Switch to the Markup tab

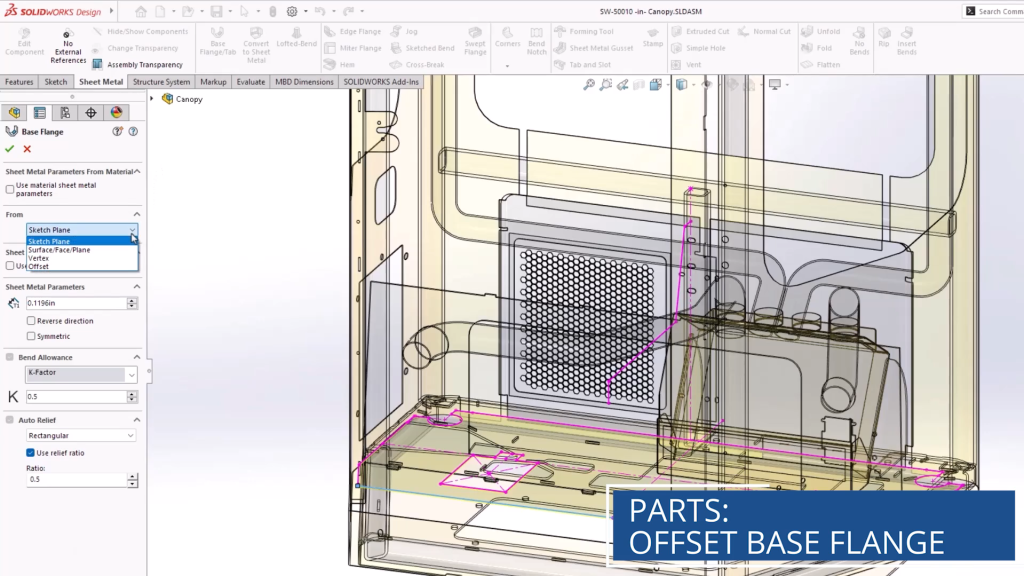(213, 82)
